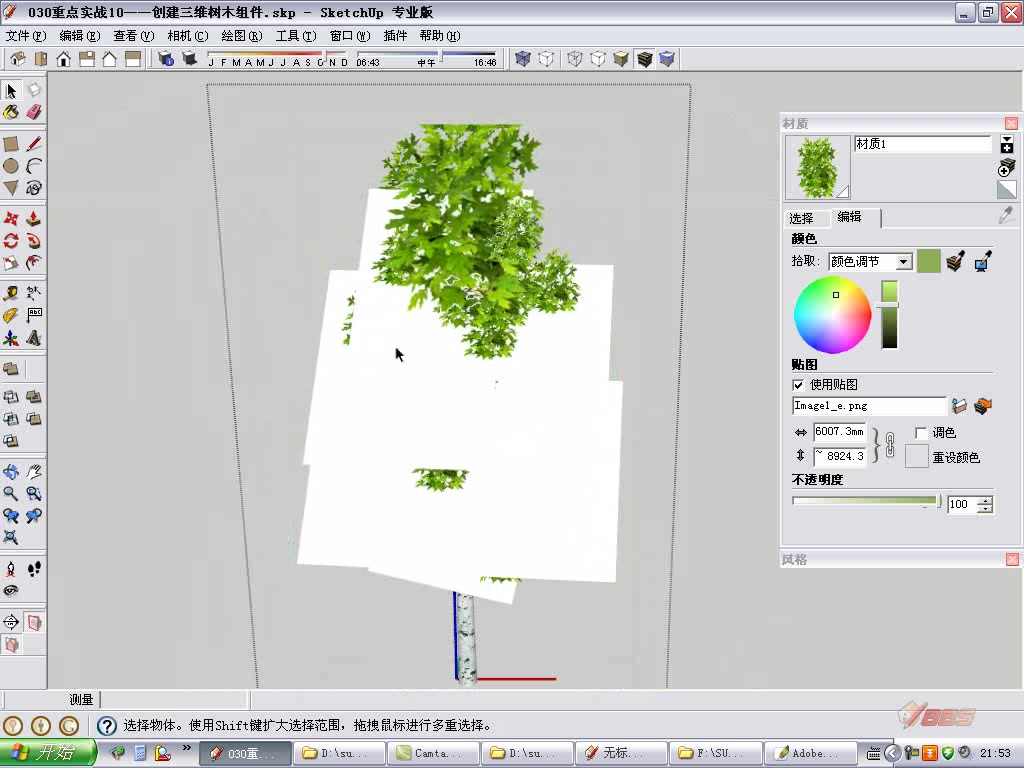1024x768 pixels.
Task: Enable the 调色 colorize checkbox
Action: [921, 432]
